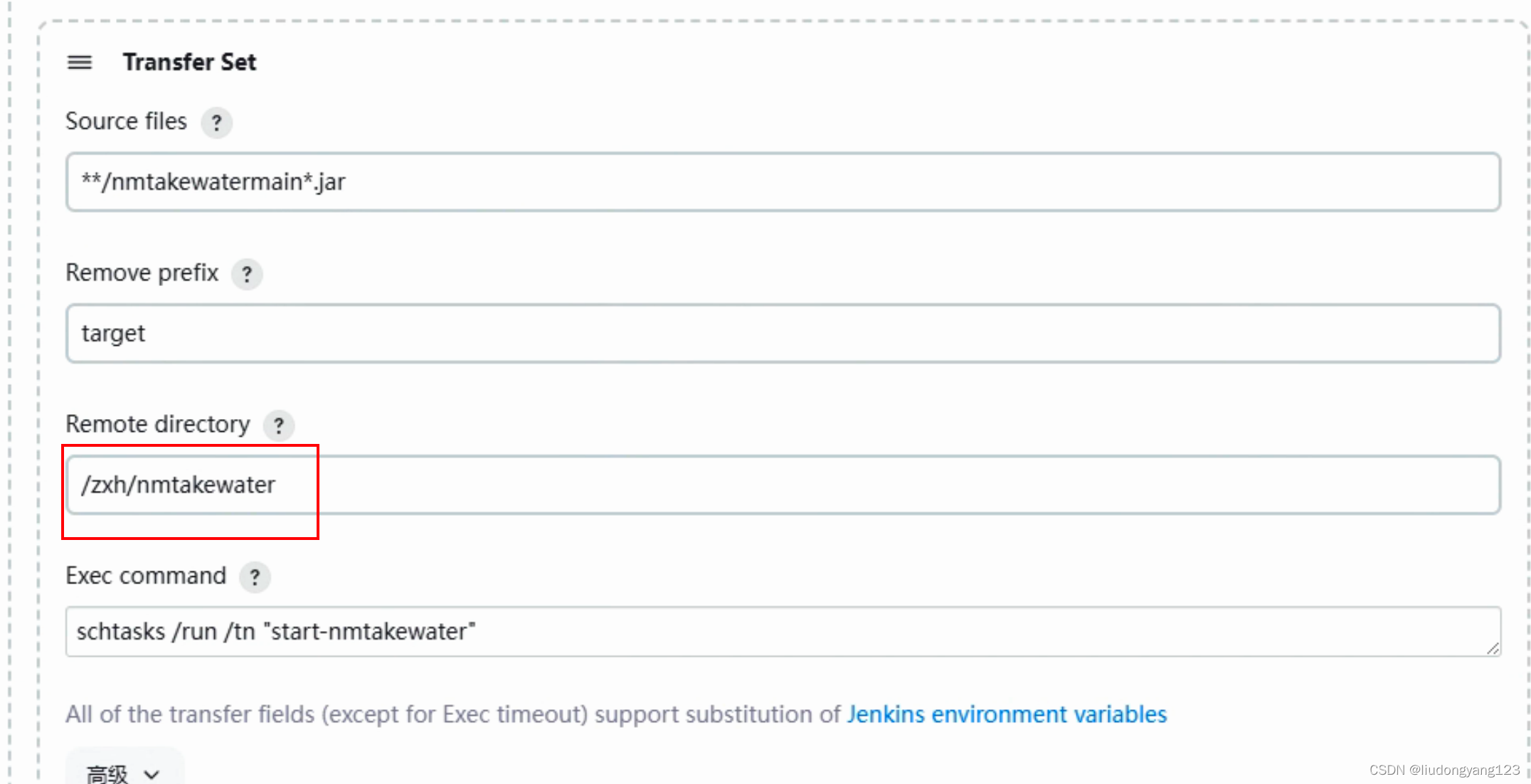Open the Jenkins environment variables link

1007,714
